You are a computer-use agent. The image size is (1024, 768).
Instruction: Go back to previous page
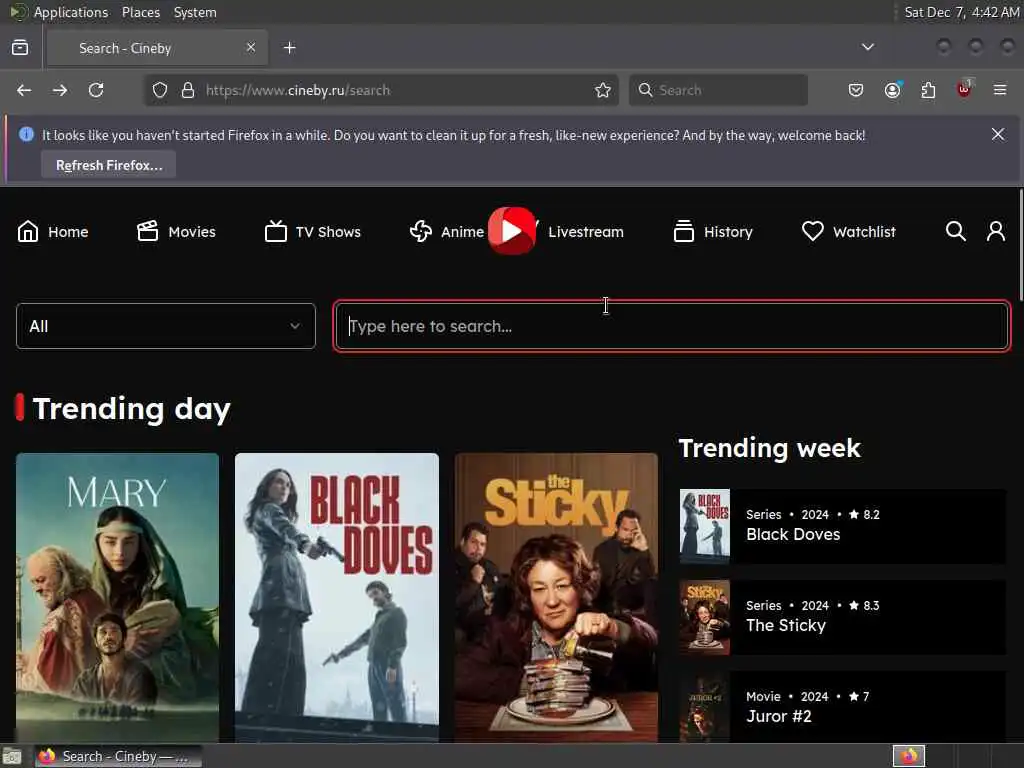tap(24, 90)
